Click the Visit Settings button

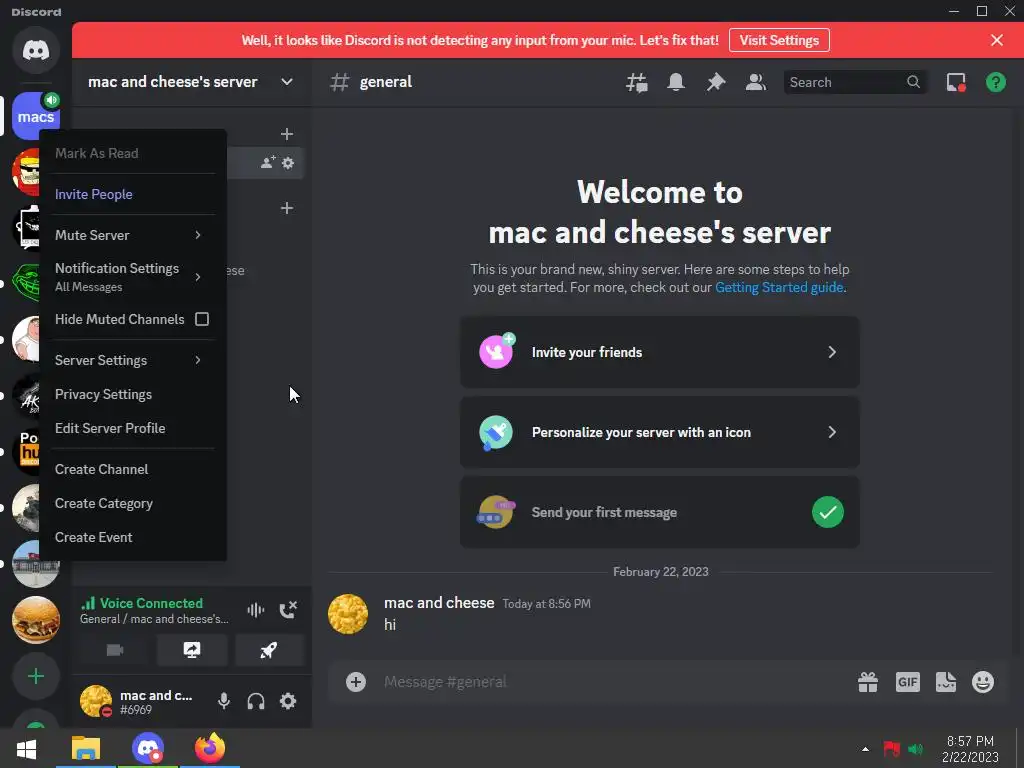tap(779, 40)
